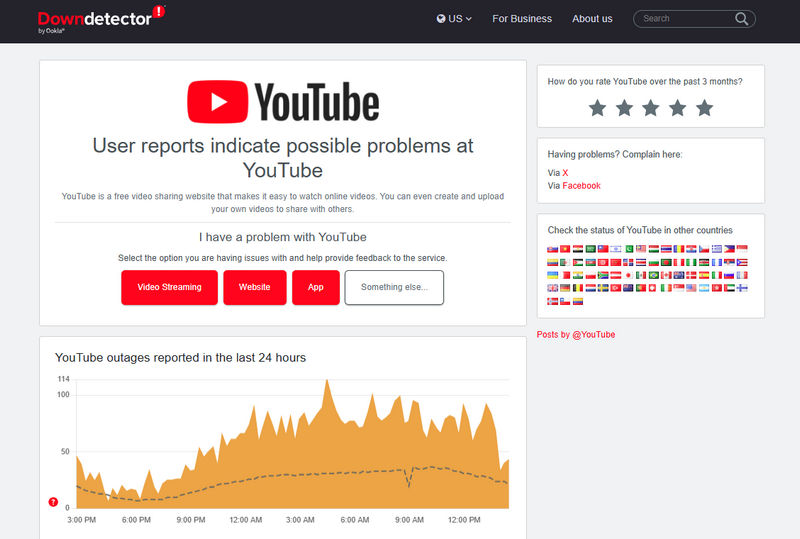Select the Japan flag
The width and height of the screenshot is (800, 539).
point(629,275)
